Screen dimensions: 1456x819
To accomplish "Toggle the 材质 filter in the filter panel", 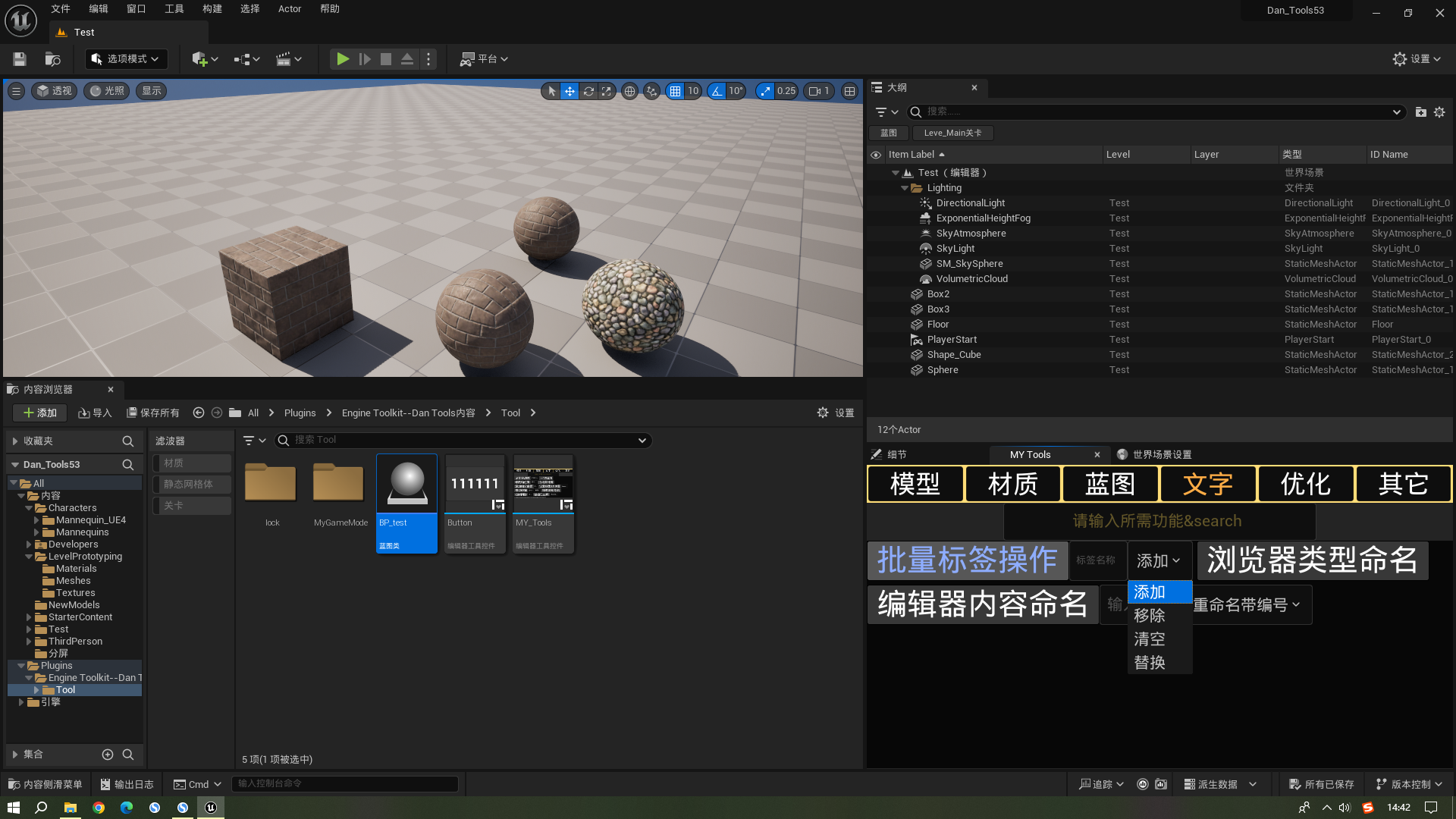I will [192, 463].
